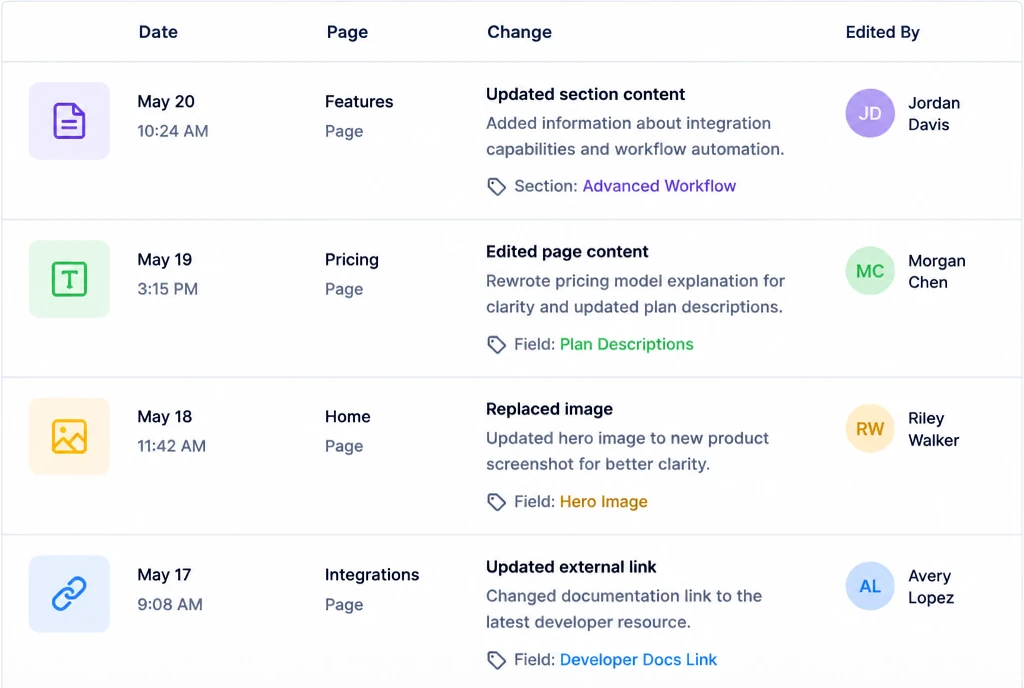
Task: Click the Date column header
Action: pyautogui.click(x=158, y=32)
